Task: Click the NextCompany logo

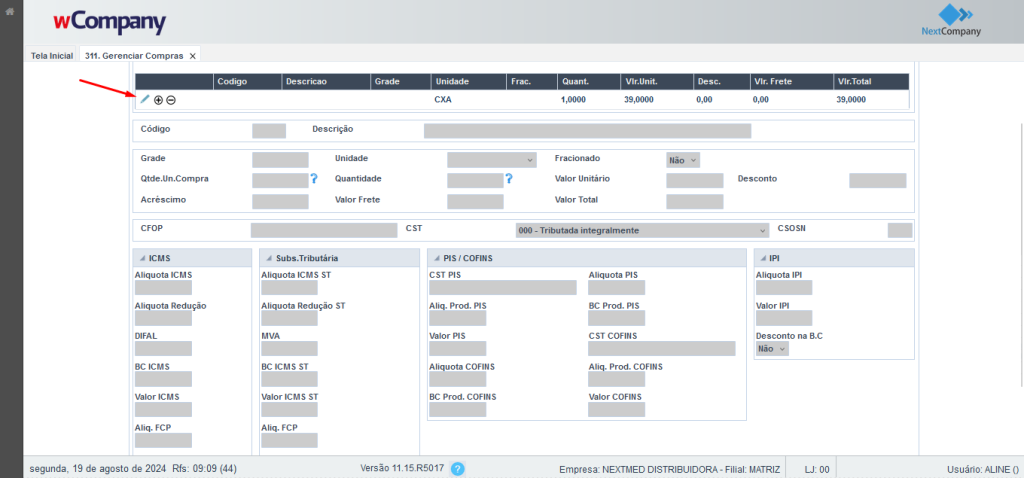Action: (951, 22)
